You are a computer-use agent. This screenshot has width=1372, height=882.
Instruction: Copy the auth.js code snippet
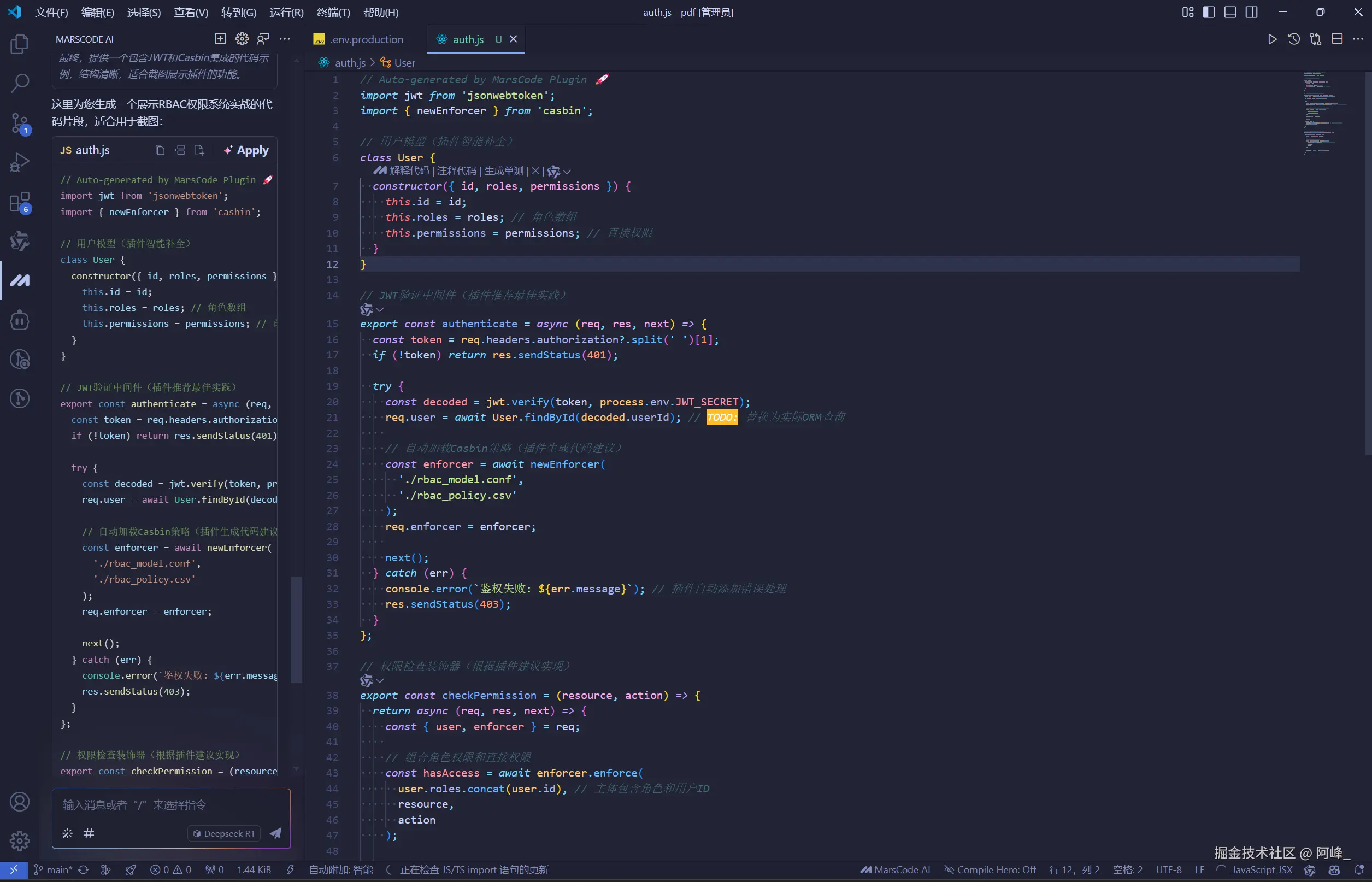(x=160, y=150)
